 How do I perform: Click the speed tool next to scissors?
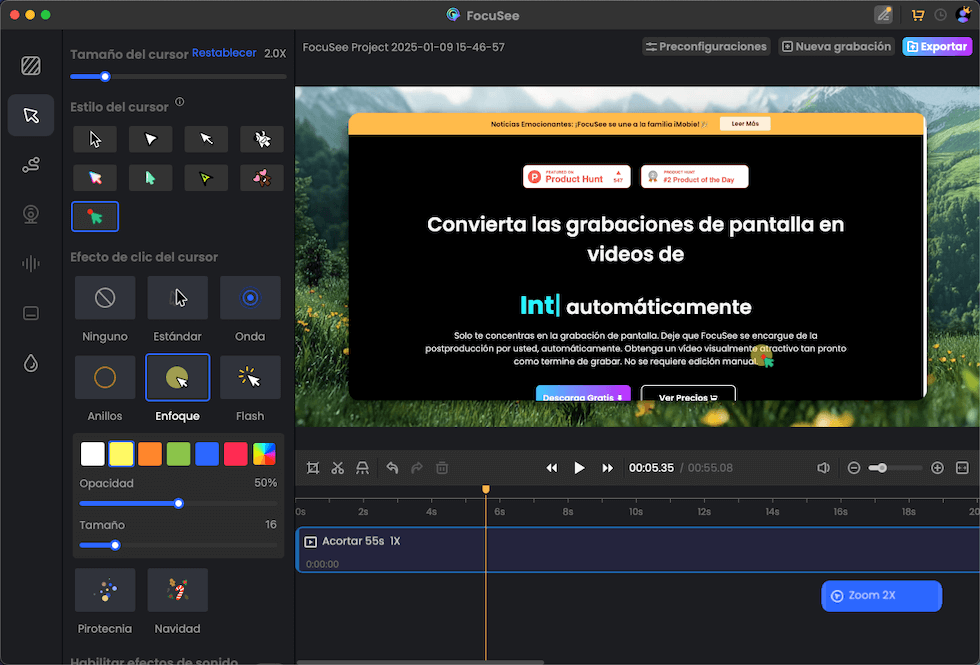click(362, 468)
